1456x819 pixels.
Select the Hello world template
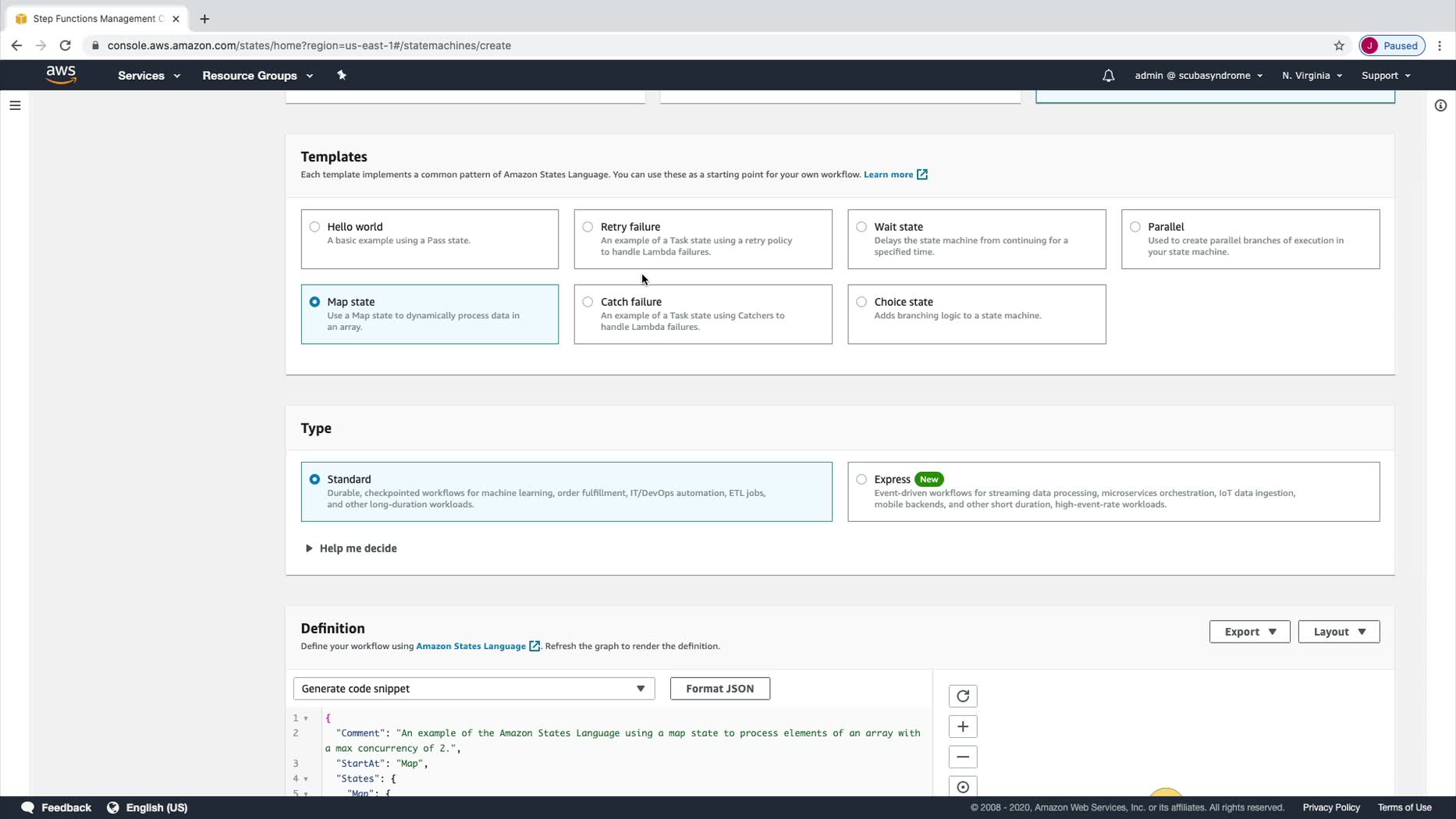coord(314,227)
